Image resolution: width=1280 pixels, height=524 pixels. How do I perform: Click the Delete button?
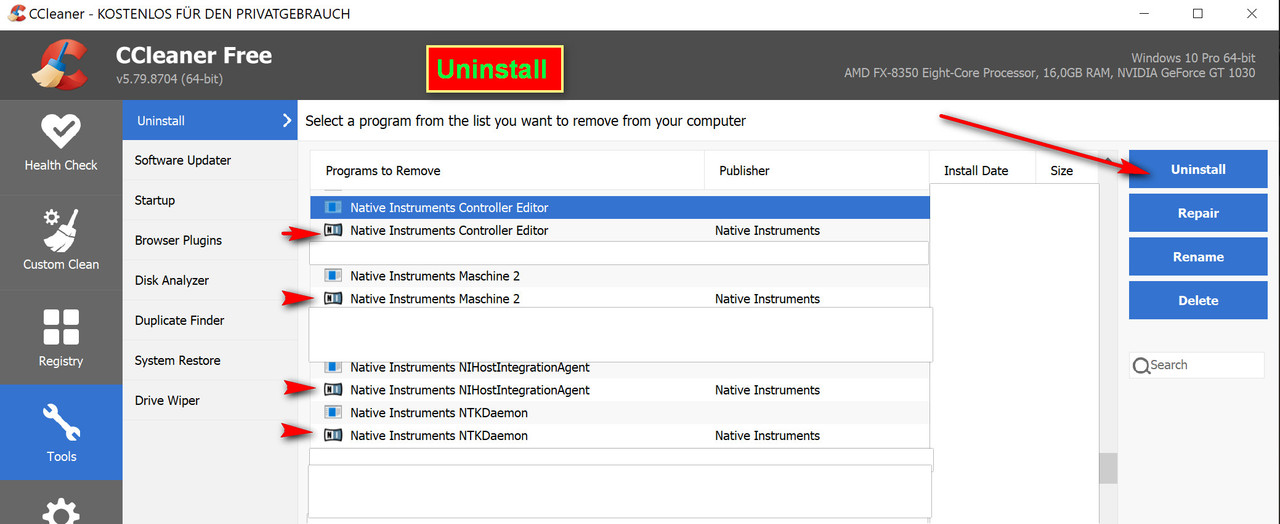click(x=1198, y=300)
